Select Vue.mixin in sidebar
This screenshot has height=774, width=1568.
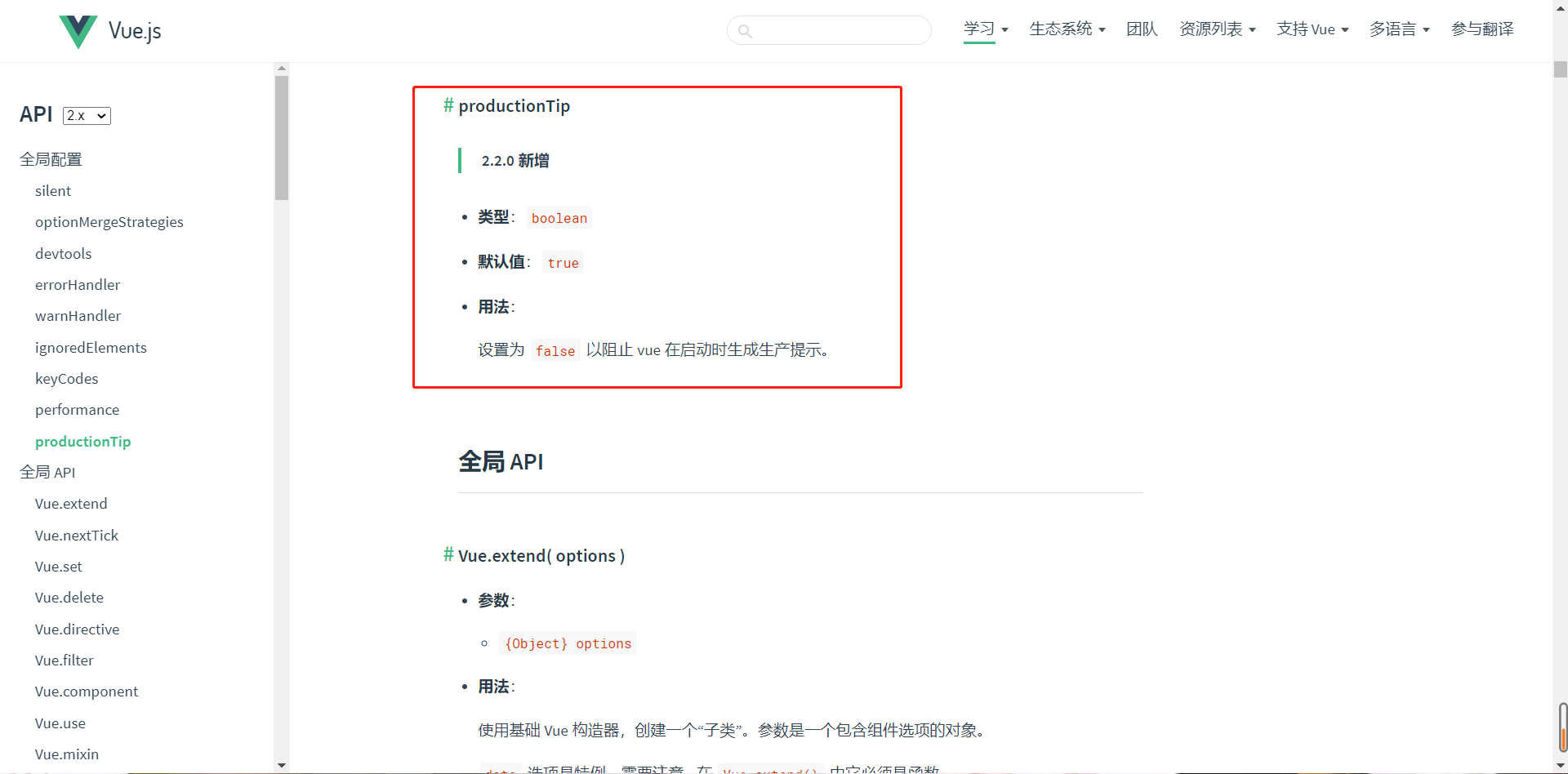coord(67,754)
